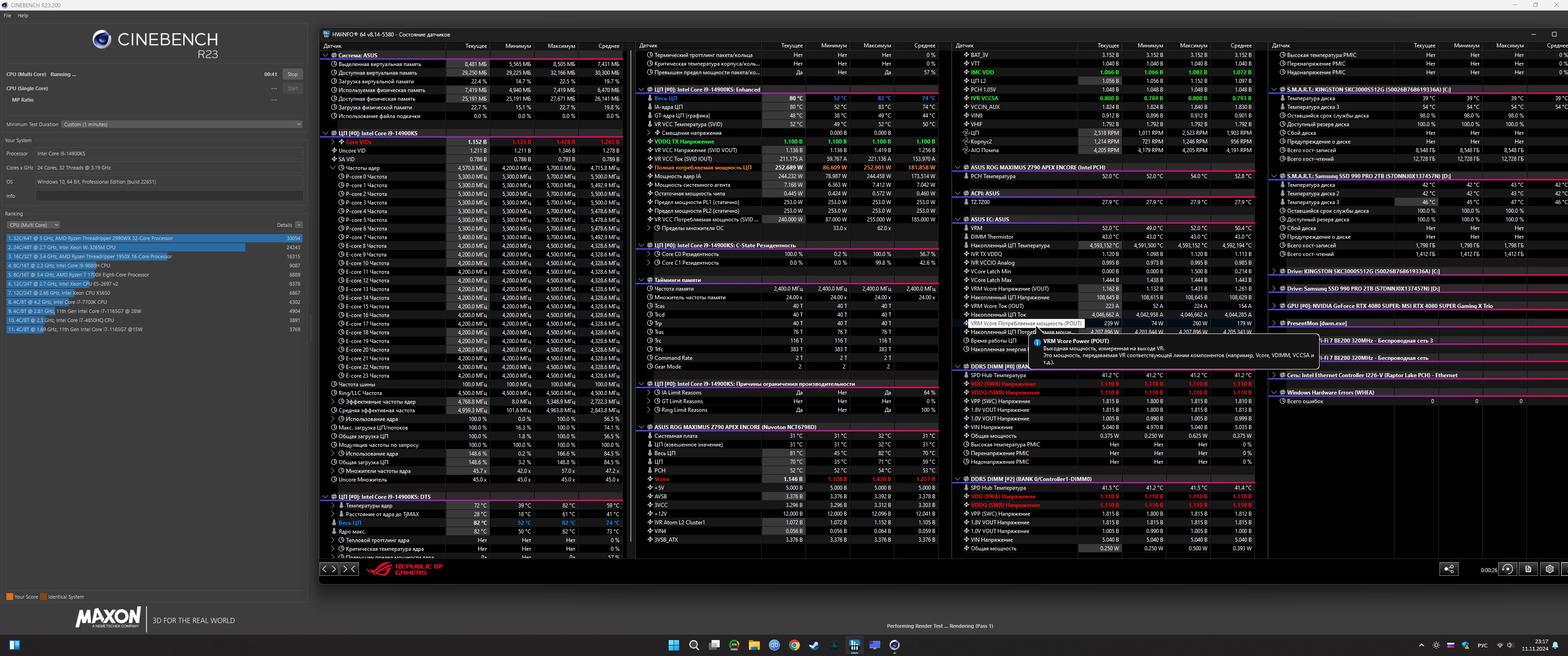The height and width of the screenshot is (656, 1568).
Task: Click the log to file document icon
Action: click(x=1528, y=569)
